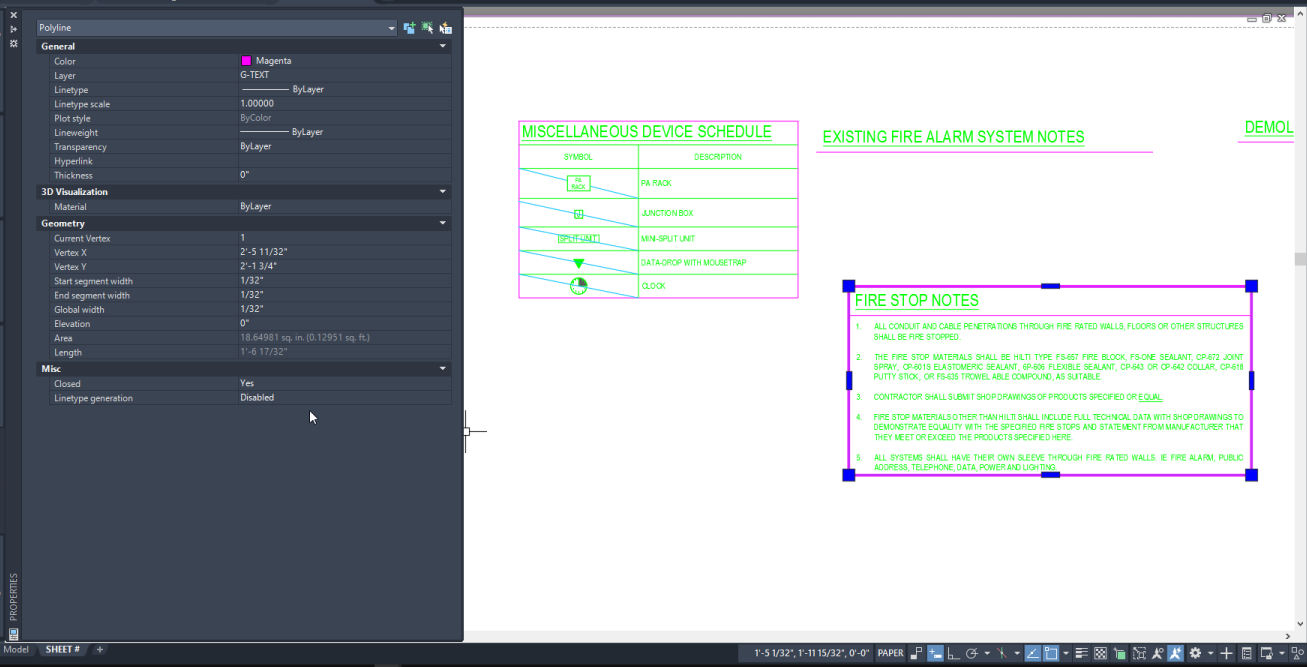
Task: Switch PAPER mode back to model space
Action: coord(890,653)
